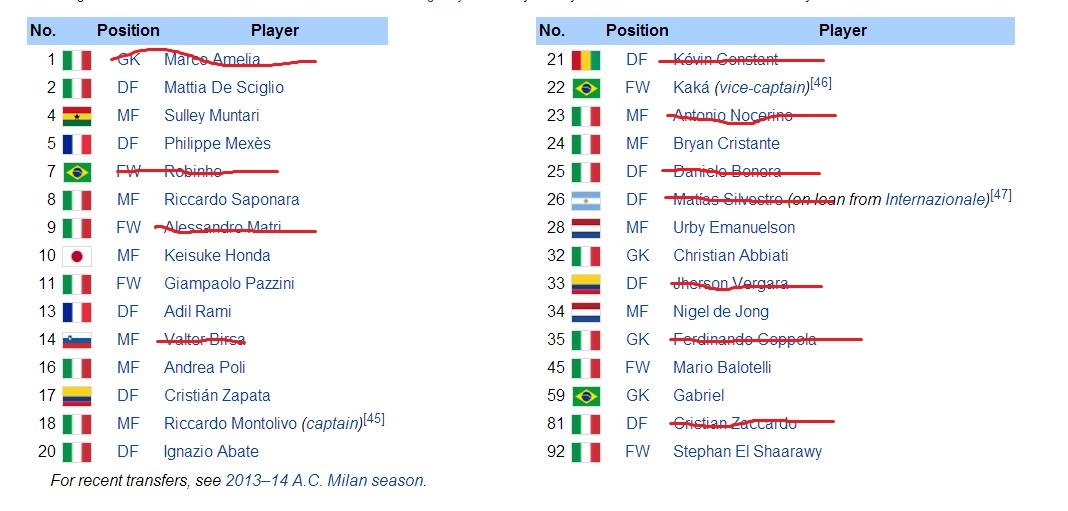
Task: Click the France flag beside Adil Rami
Action: point(77,312)
